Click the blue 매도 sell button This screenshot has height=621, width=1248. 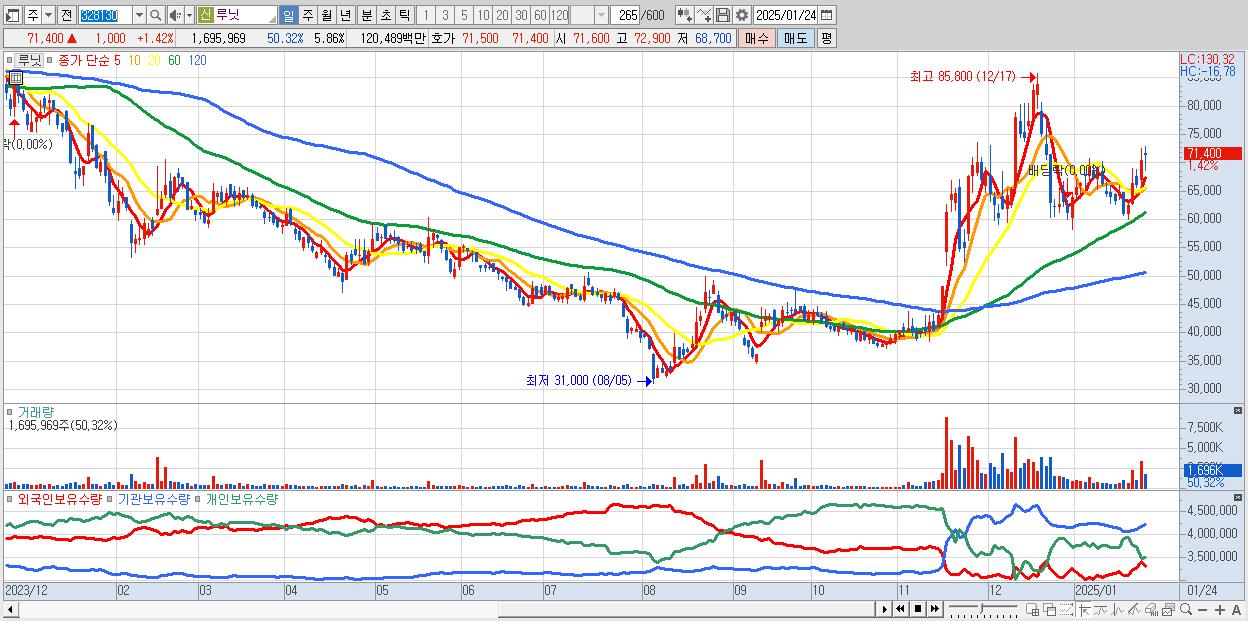pos(796,38)
